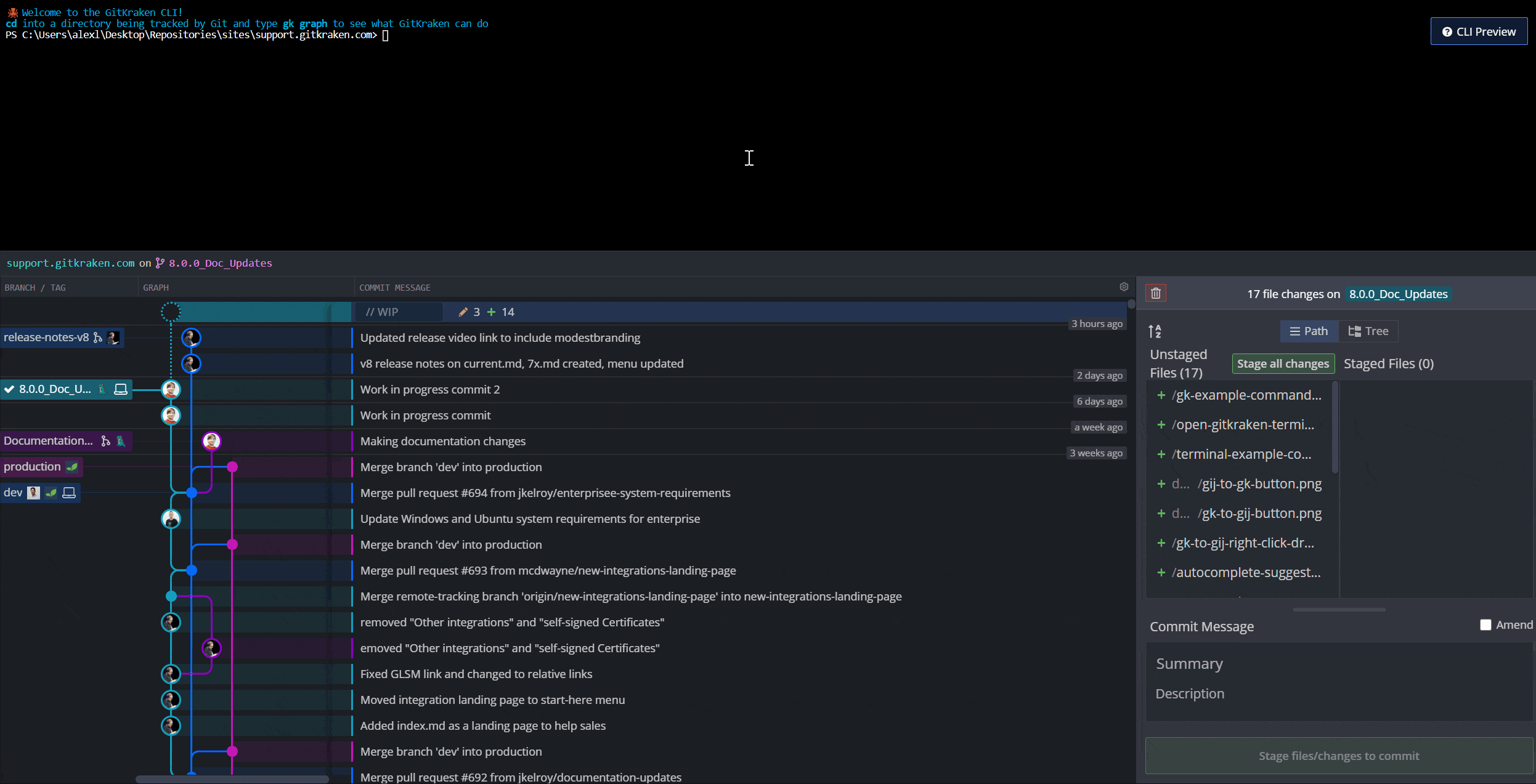Switch file view to Tree
The width and height of the screenshot is (1536, 784).
[x=1368, y=331]
